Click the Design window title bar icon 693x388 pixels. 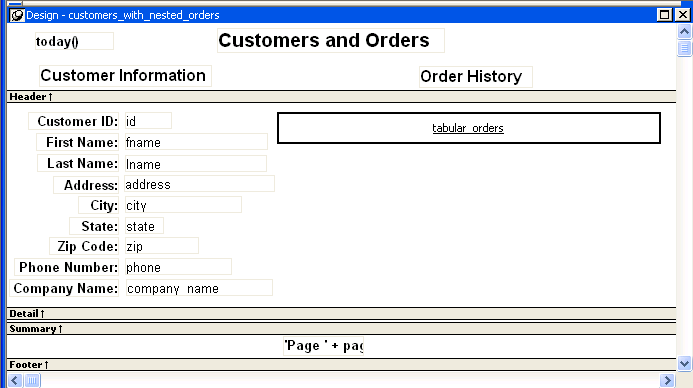tap(17, 15)
